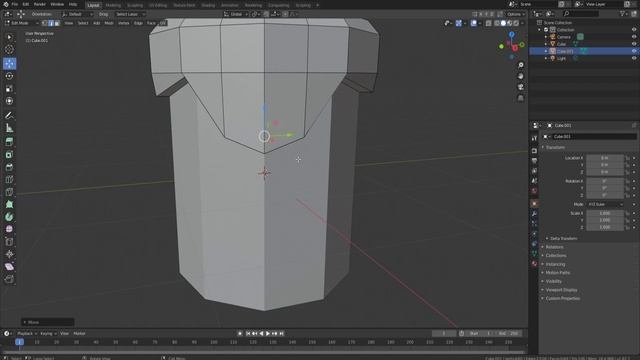
Task: Enable vertex select mode
Action: (x=44, y=23)
